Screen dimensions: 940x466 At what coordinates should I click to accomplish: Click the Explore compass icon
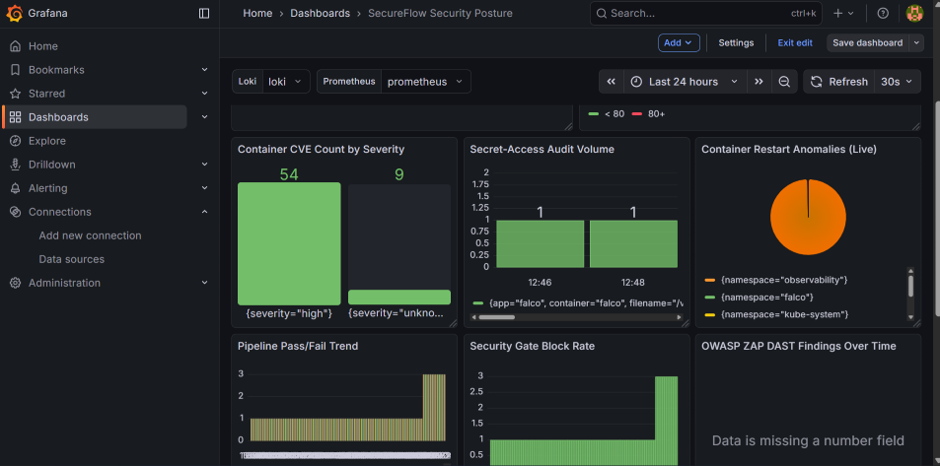pos(16,141)
